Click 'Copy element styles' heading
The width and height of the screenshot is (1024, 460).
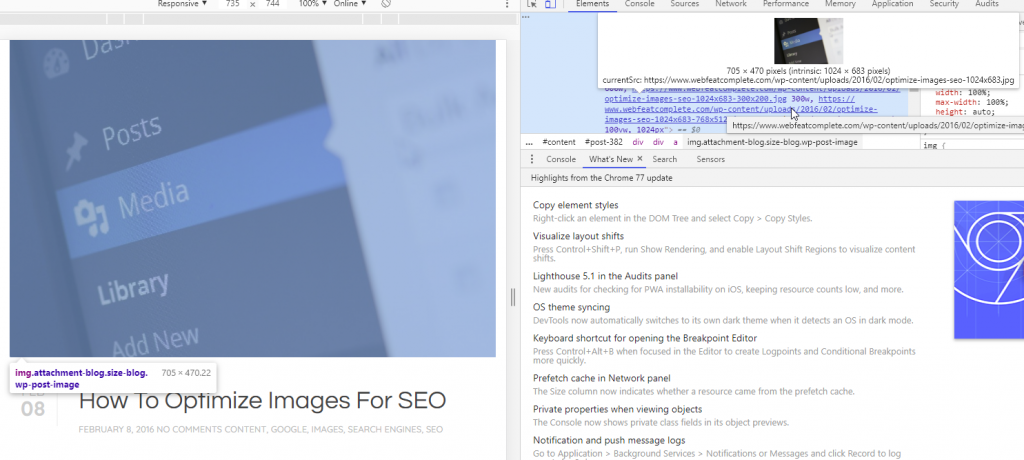575,205
